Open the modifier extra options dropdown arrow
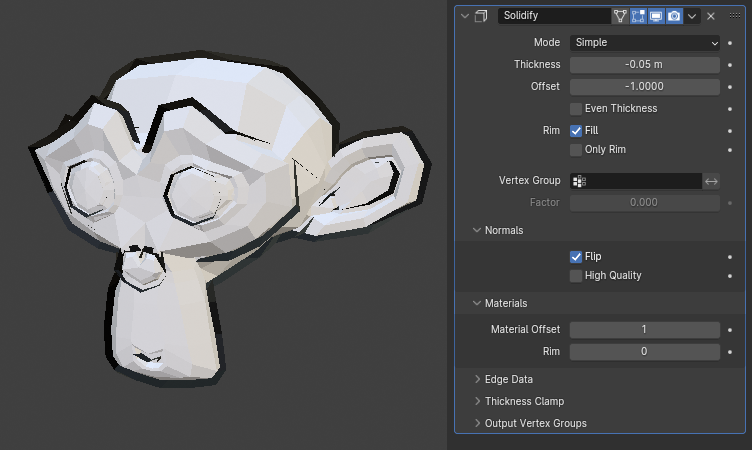Image resolution: width=752 pixels, height=450 pixels. pos(692,16)
